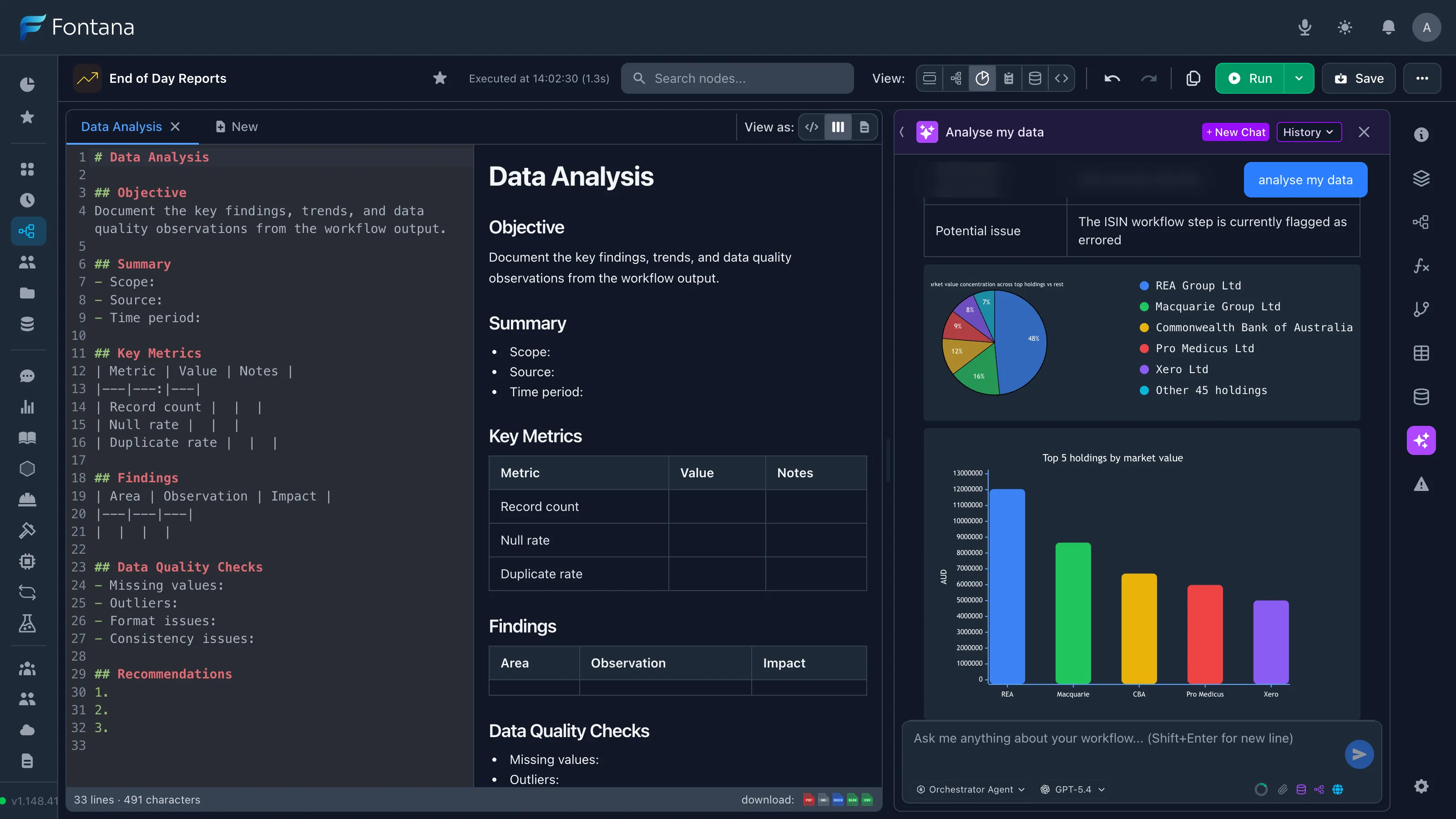Download document as XLSX

[853, 799]
